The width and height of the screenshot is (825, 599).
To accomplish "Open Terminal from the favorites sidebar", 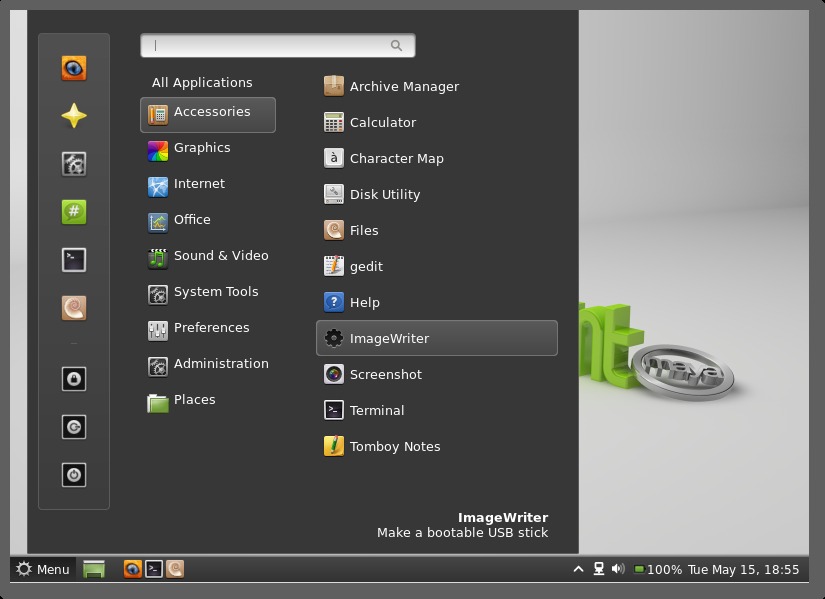I will [74, 259].
